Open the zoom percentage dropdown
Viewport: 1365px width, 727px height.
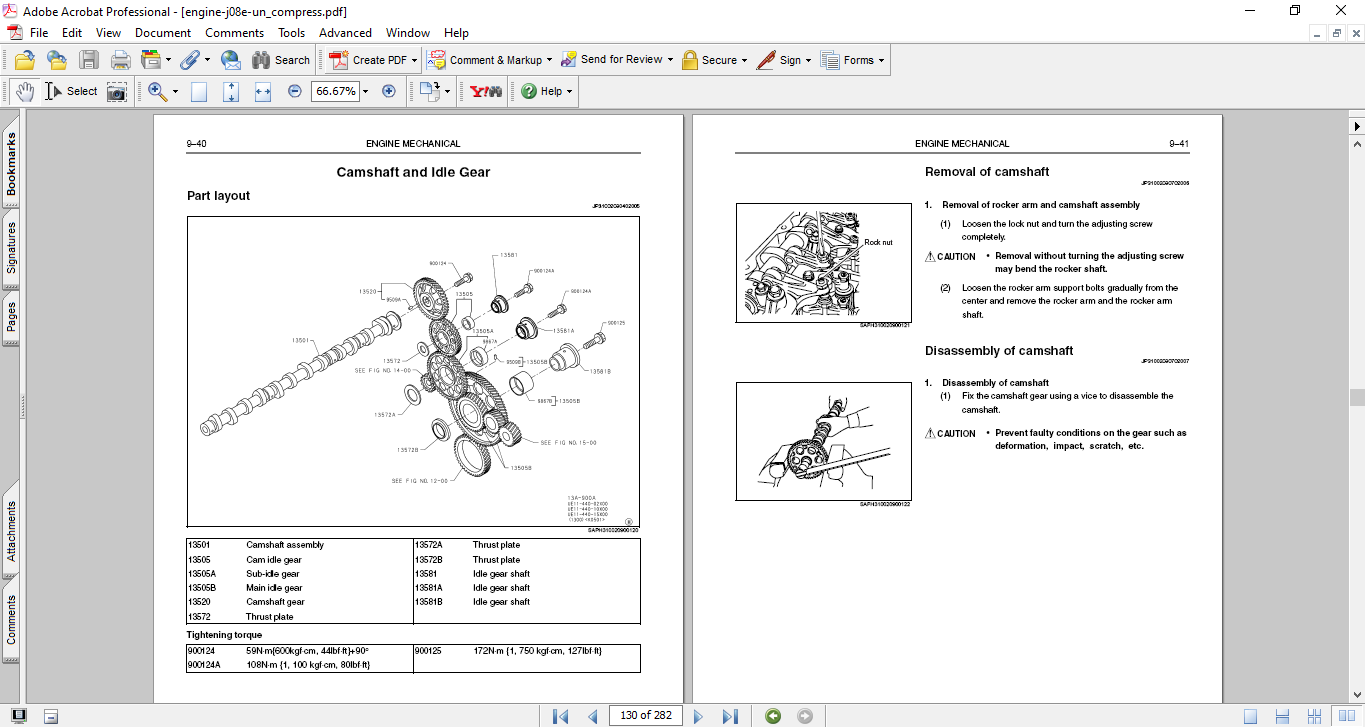[x=365, y=91]
